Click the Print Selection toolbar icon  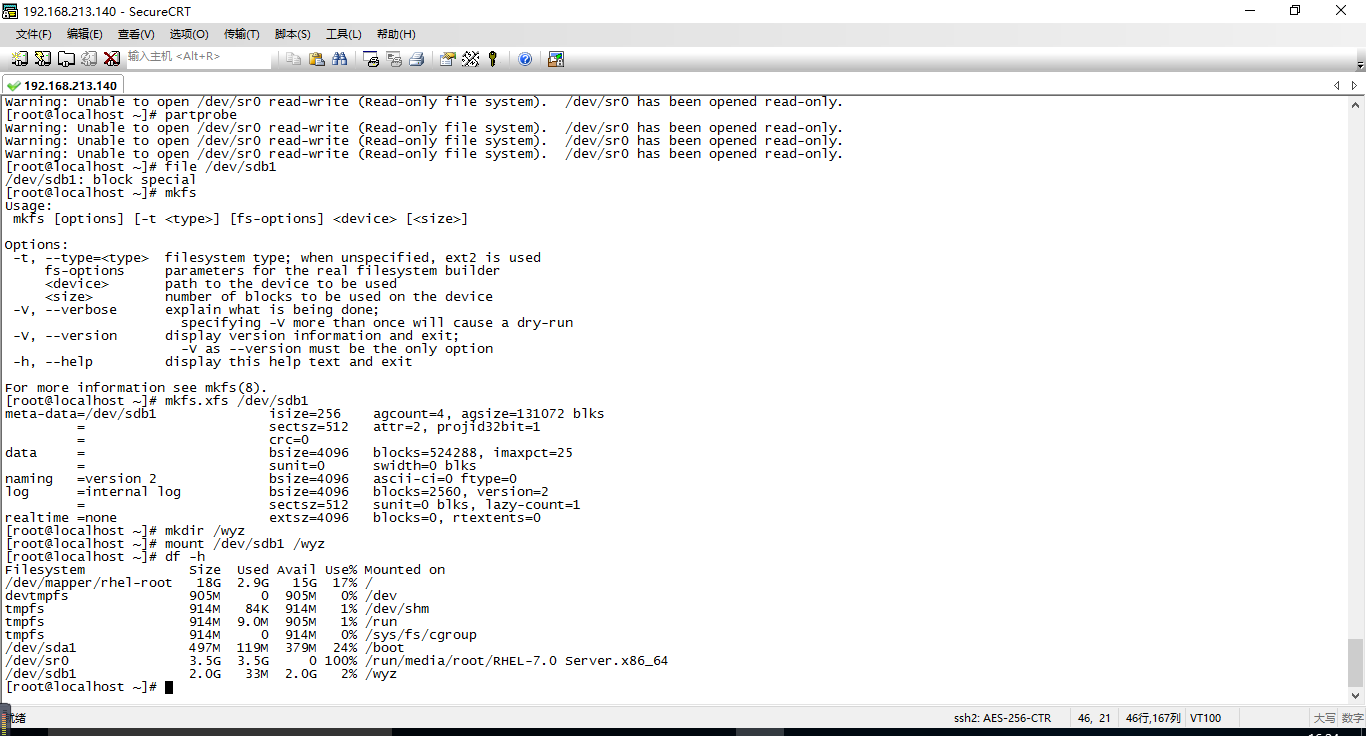pos(393,59)
